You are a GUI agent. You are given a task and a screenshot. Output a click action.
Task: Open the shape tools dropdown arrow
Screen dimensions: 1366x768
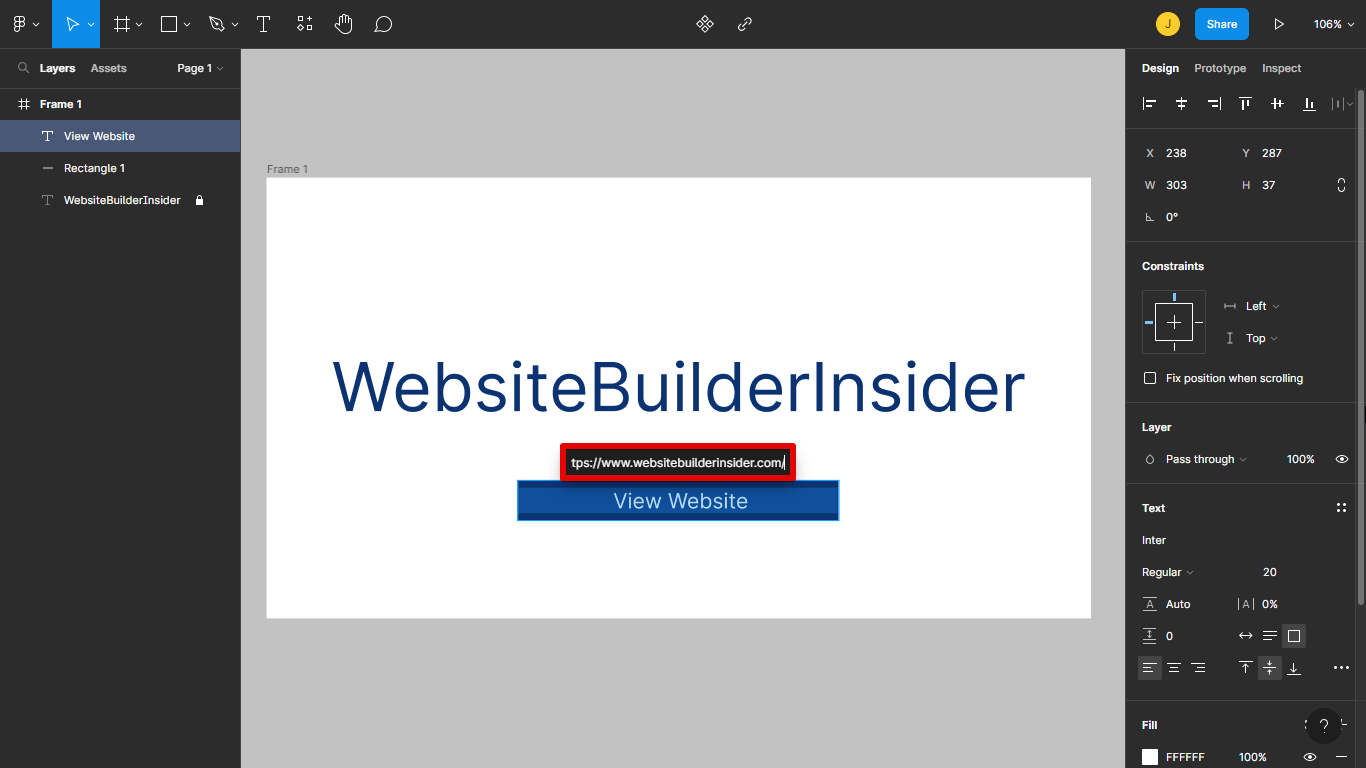(187, 24)
